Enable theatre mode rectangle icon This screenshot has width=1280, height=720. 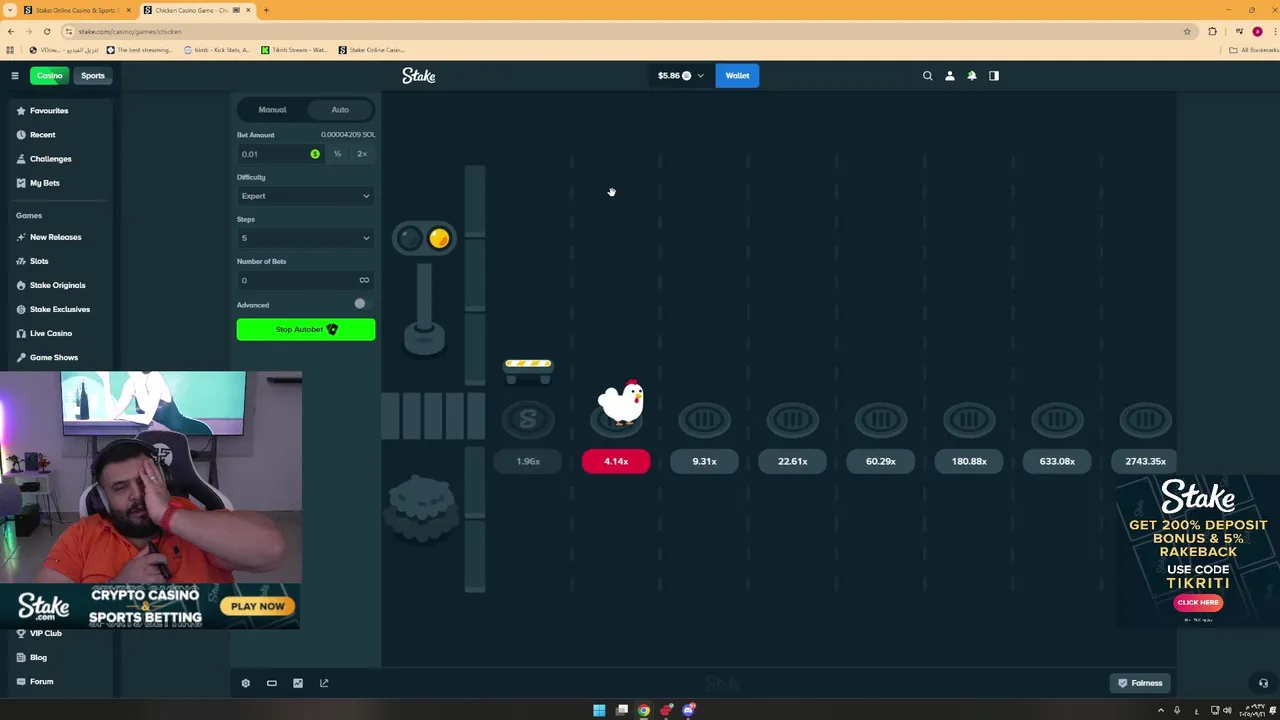pyautogui.click(x=272, y=683)
